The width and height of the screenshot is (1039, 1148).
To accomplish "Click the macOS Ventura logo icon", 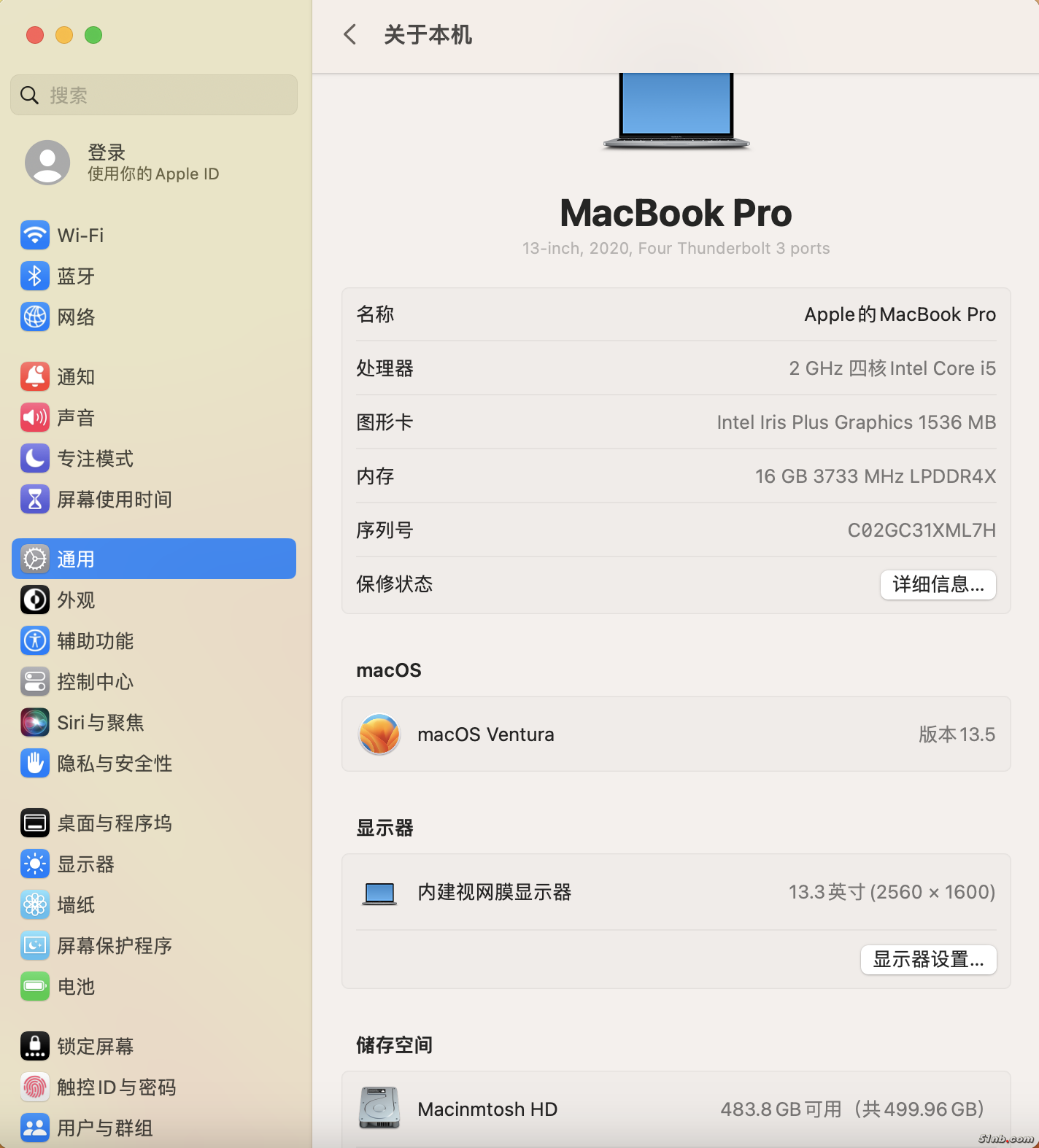I will (379, 734).
